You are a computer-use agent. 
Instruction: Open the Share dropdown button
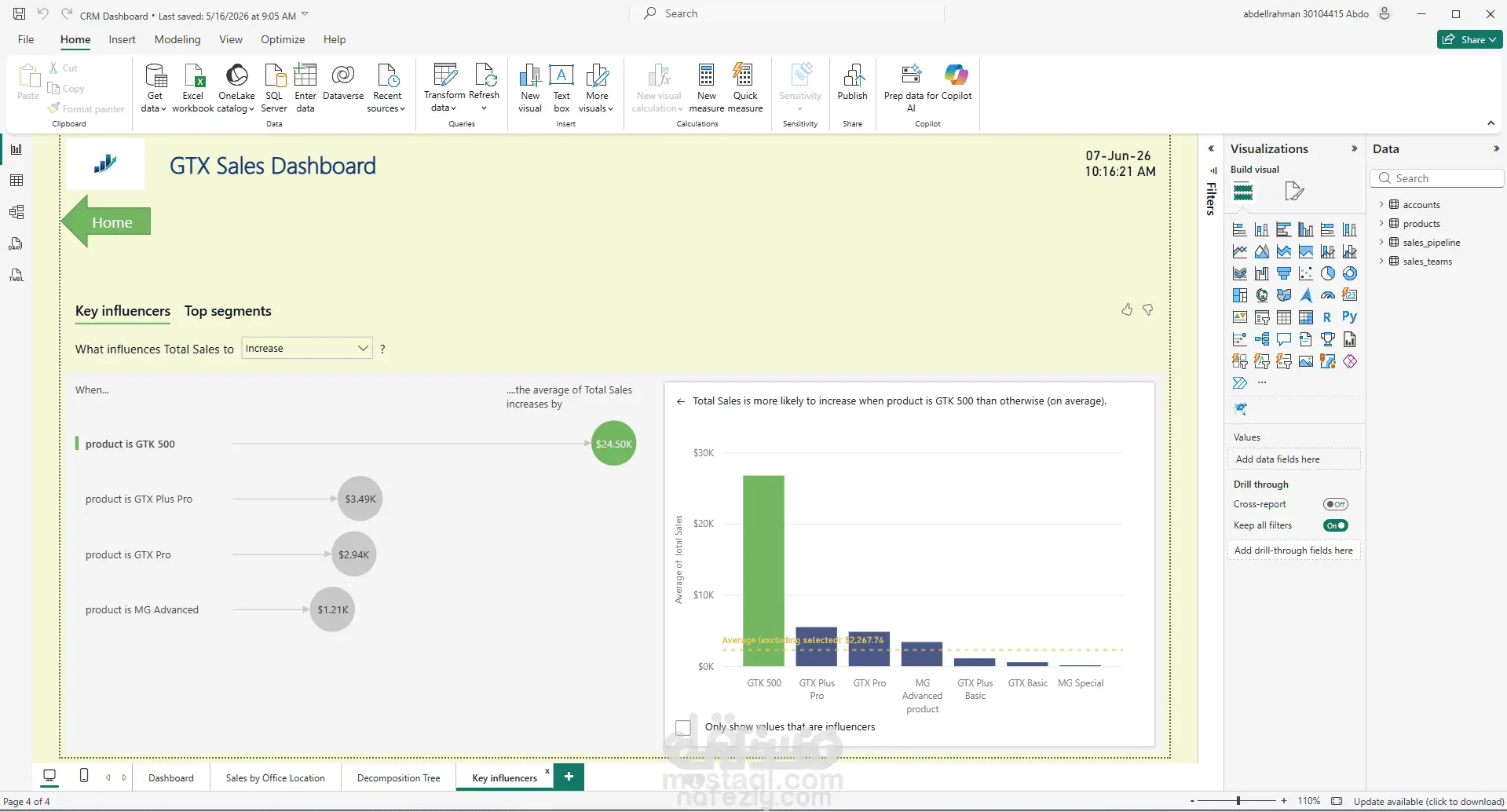pyautogui.click(x=1470, y=39)
